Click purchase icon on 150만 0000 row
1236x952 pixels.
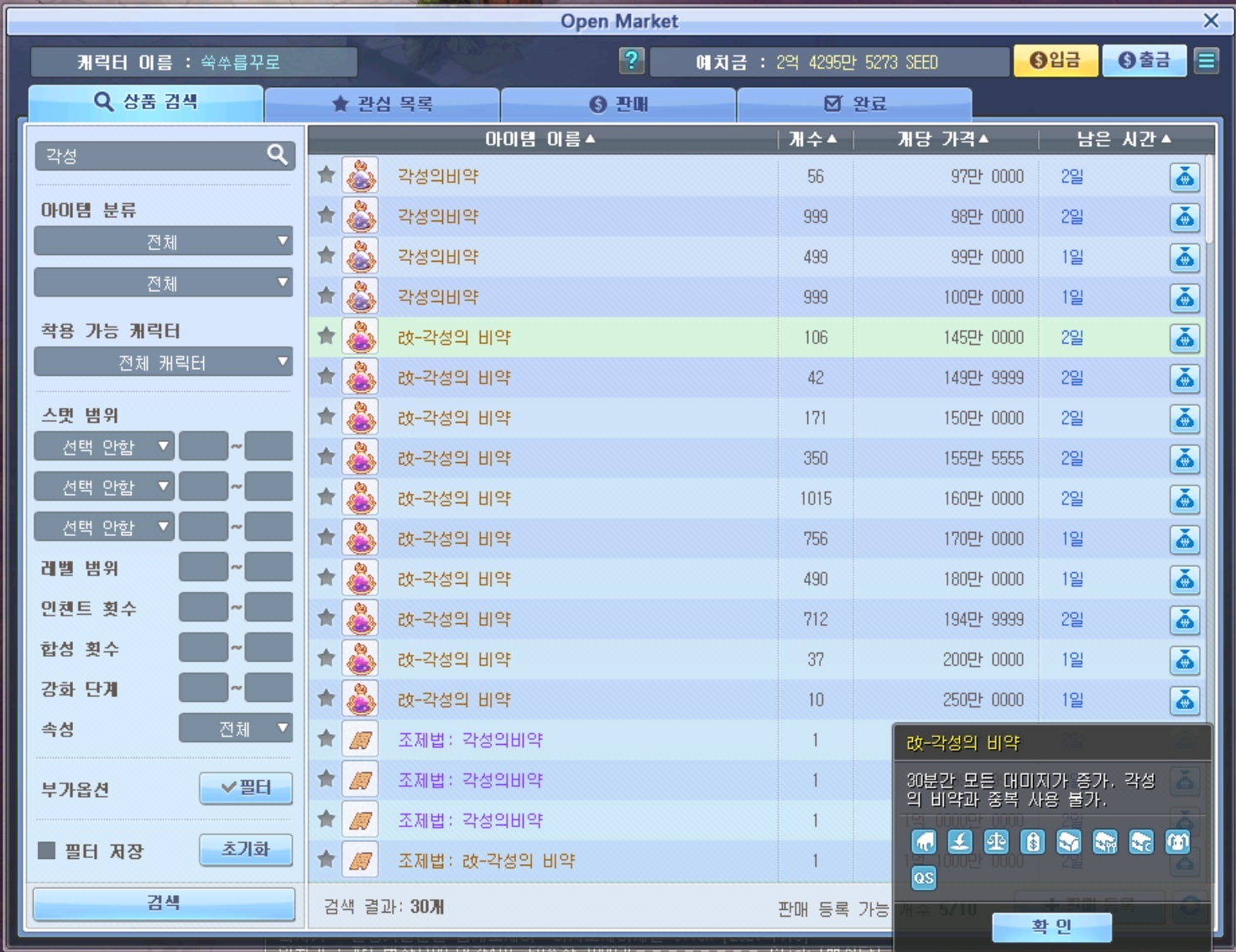point(1184,419)
